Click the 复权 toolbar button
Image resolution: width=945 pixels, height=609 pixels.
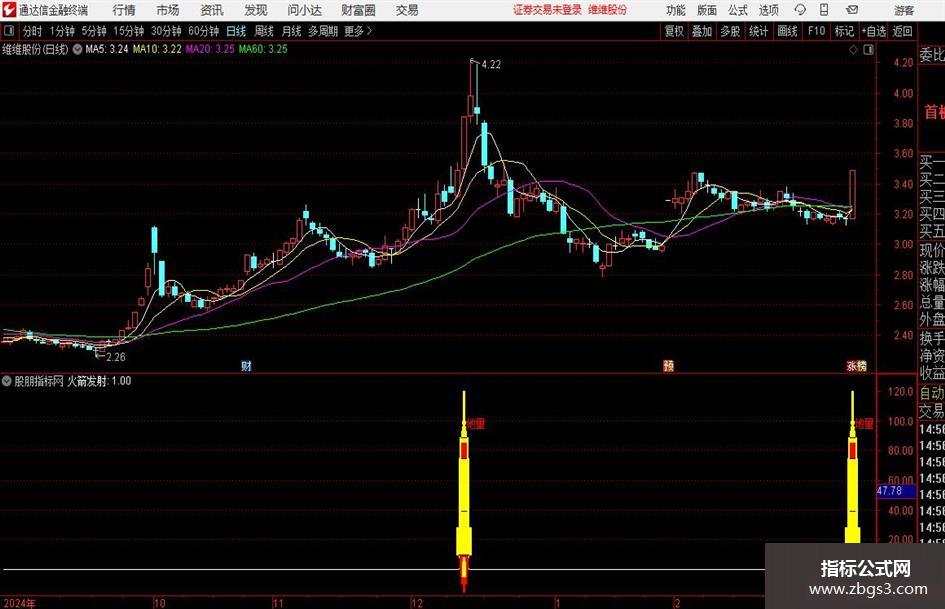pyautogui.click(x=674, y=31)
